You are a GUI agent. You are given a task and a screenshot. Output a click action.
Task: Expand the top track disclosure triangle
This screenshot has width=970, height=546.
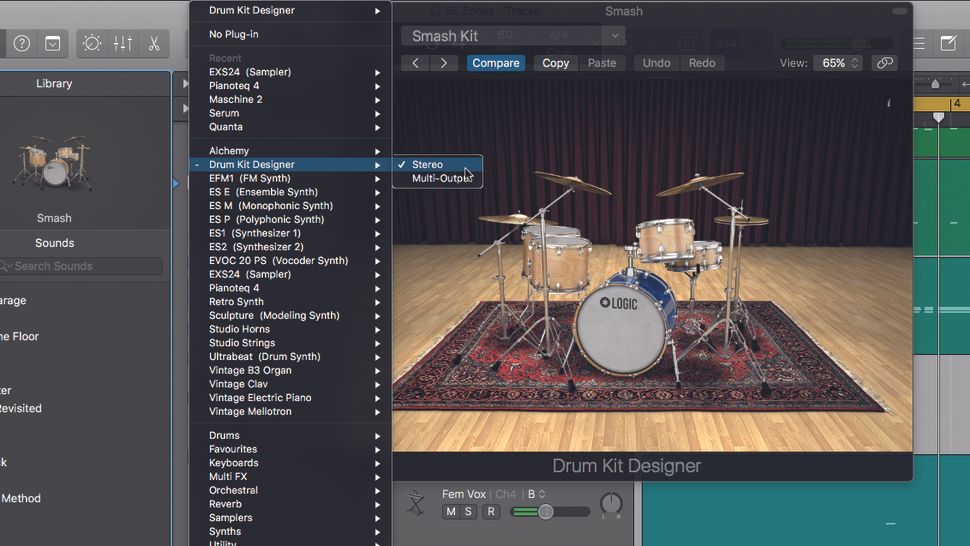click(185, 83)
